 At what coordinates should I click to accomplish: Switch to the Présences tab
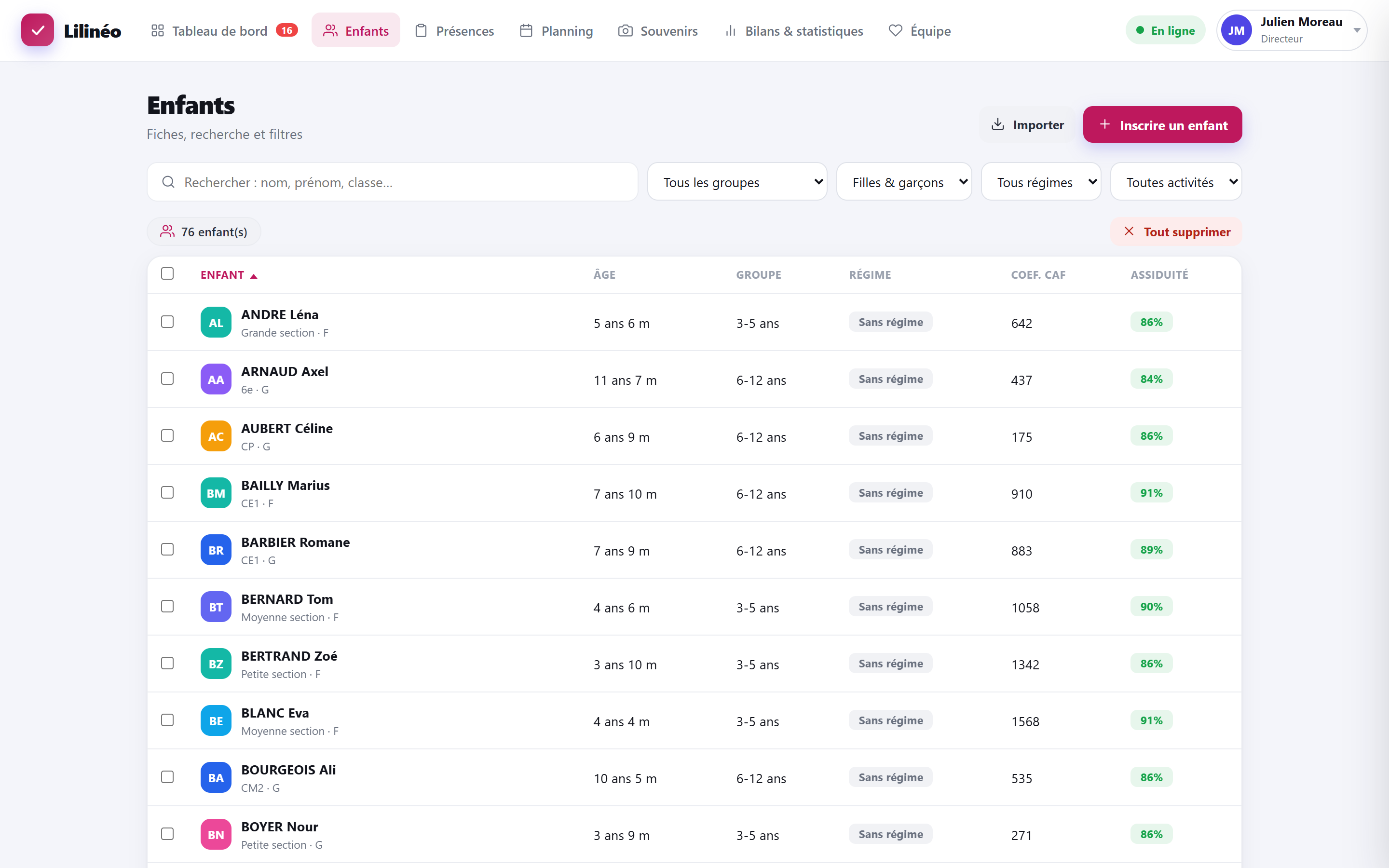(x=455, y=30)
